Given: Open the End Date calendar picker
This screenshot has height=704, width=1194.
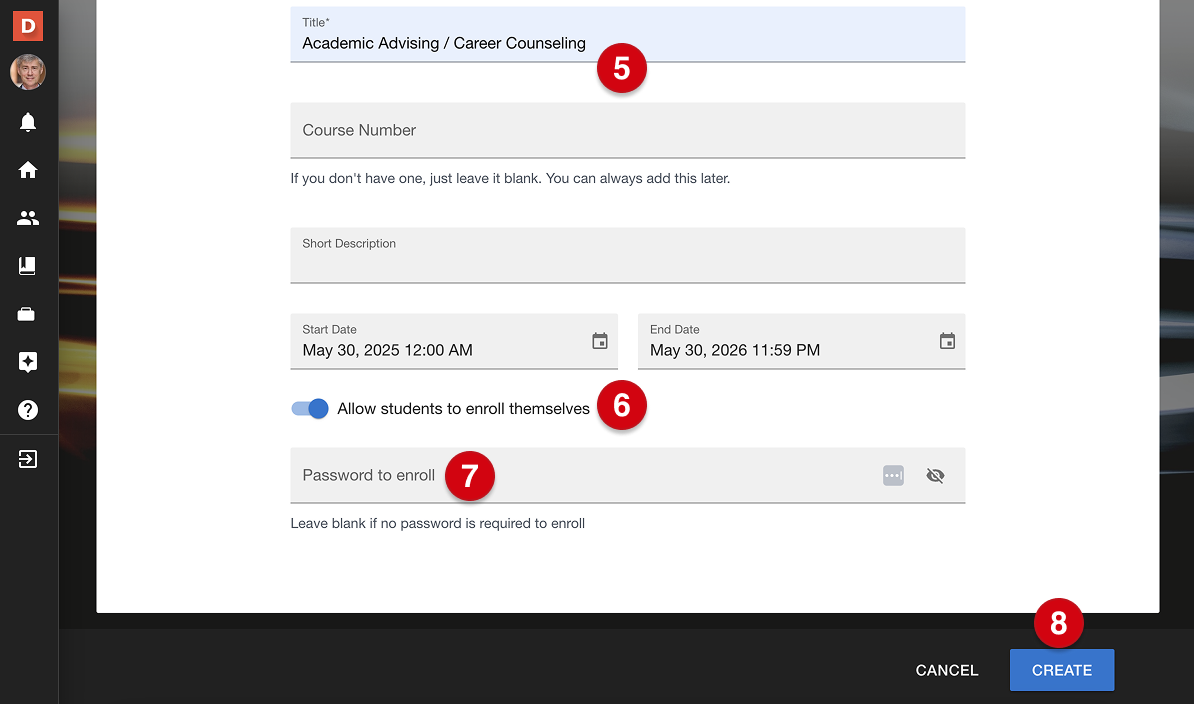Looking at the screenshot, I should 946,340.
